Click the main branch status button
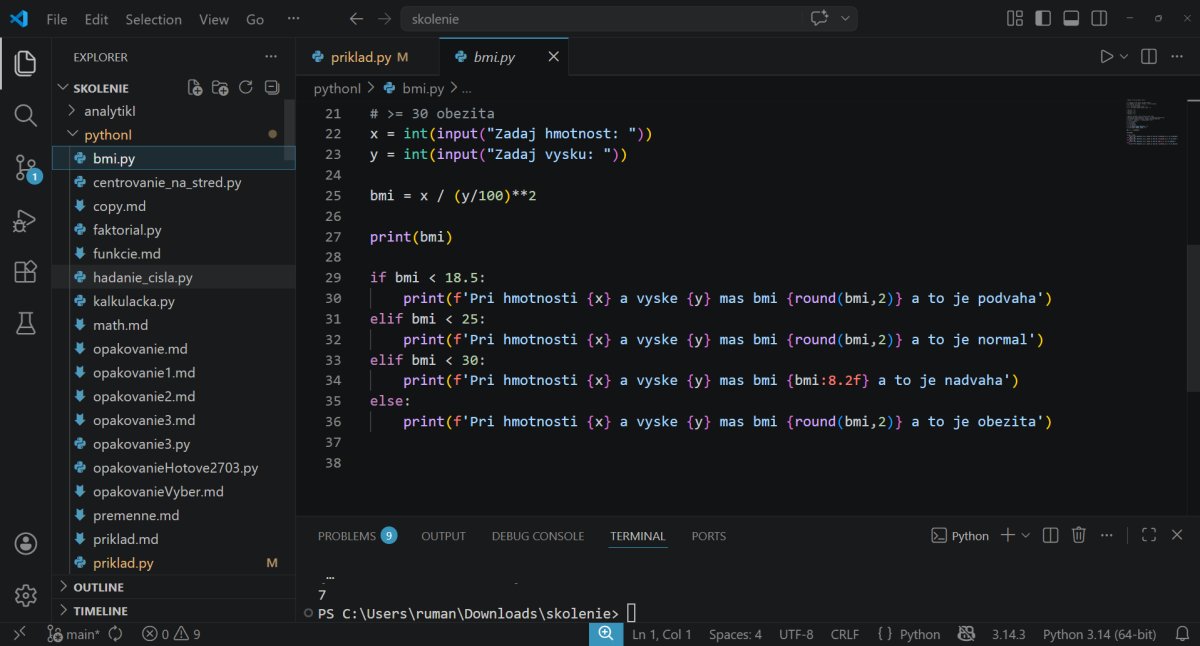This screenshot has width=1200, height=646. (x=75, y=634)
